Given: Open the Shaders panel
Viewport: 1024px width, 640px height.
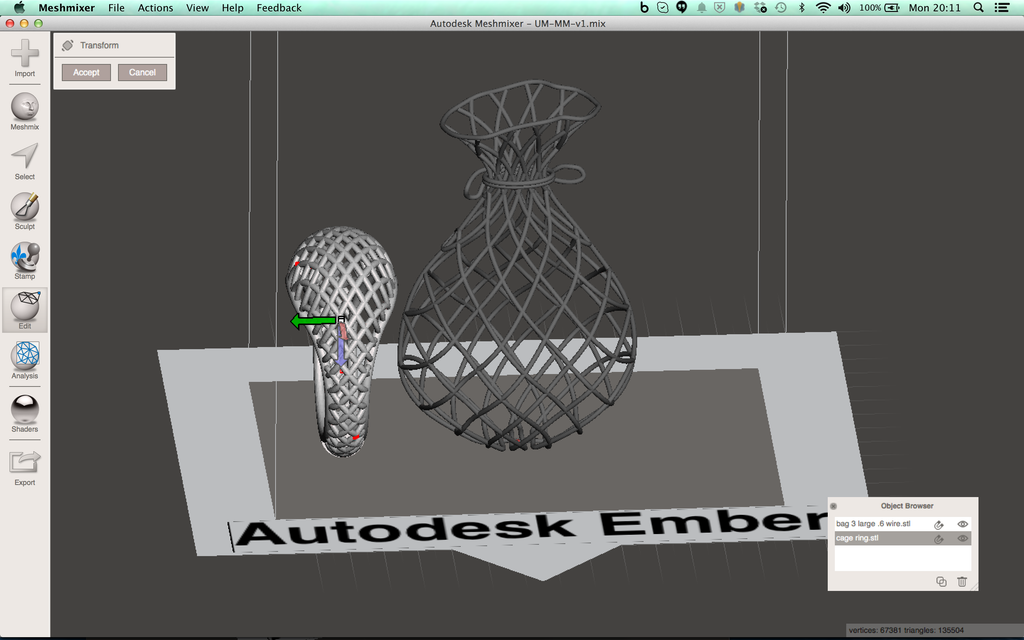Looking at the screenshot, I should coord(24,413).
